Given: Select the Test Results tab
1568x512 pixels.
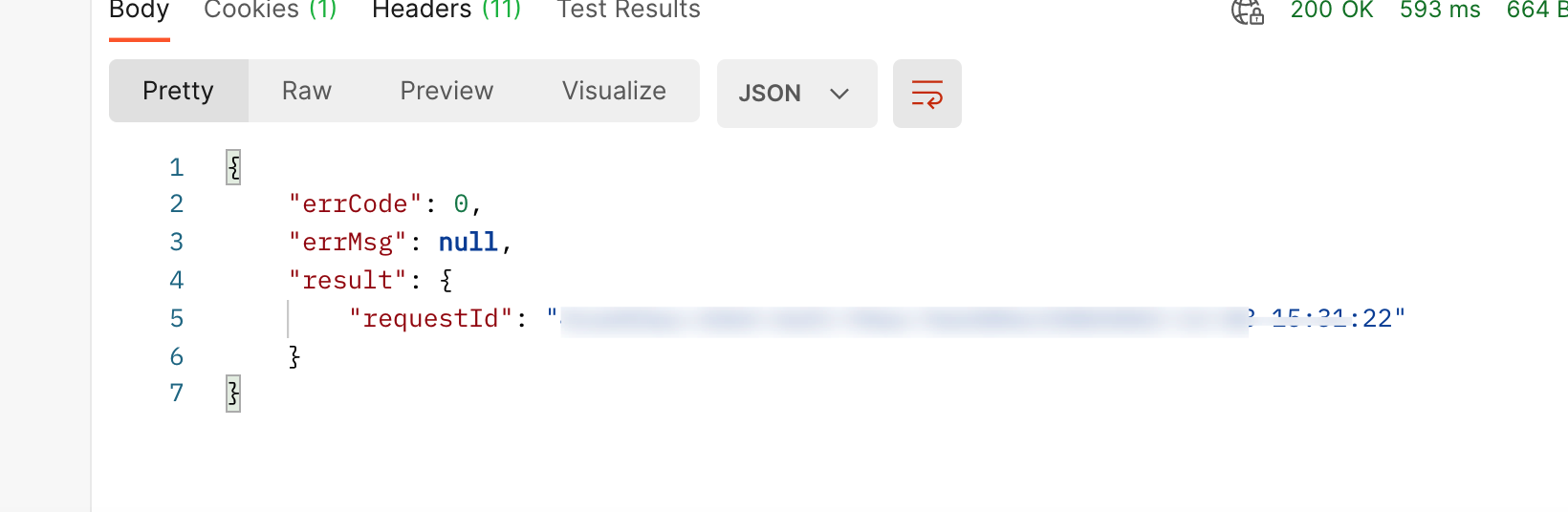Looking at the screenshot, I should click(628, 11).
